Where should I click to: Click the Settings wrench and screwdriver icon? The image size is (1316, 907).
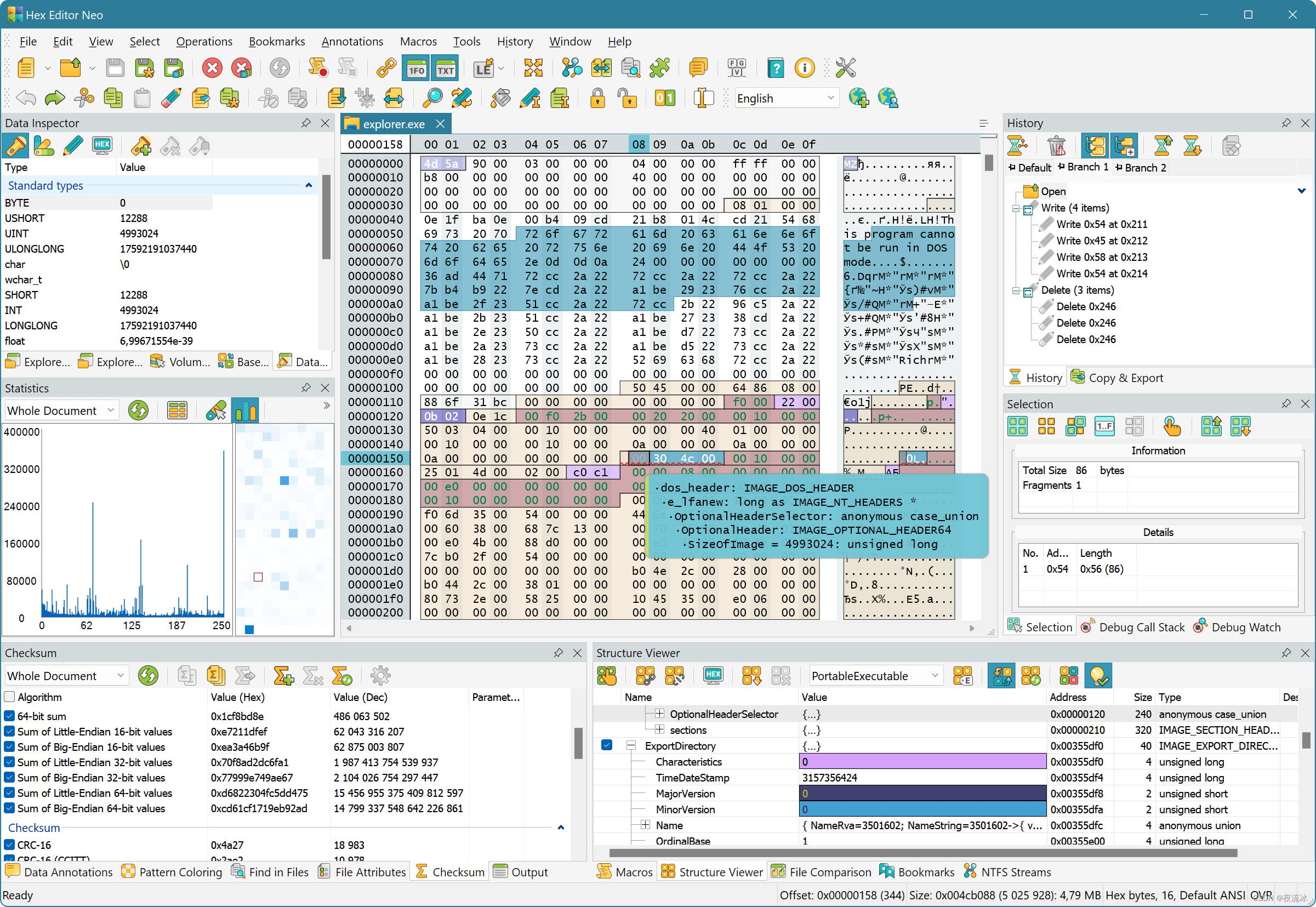point(846,68)
